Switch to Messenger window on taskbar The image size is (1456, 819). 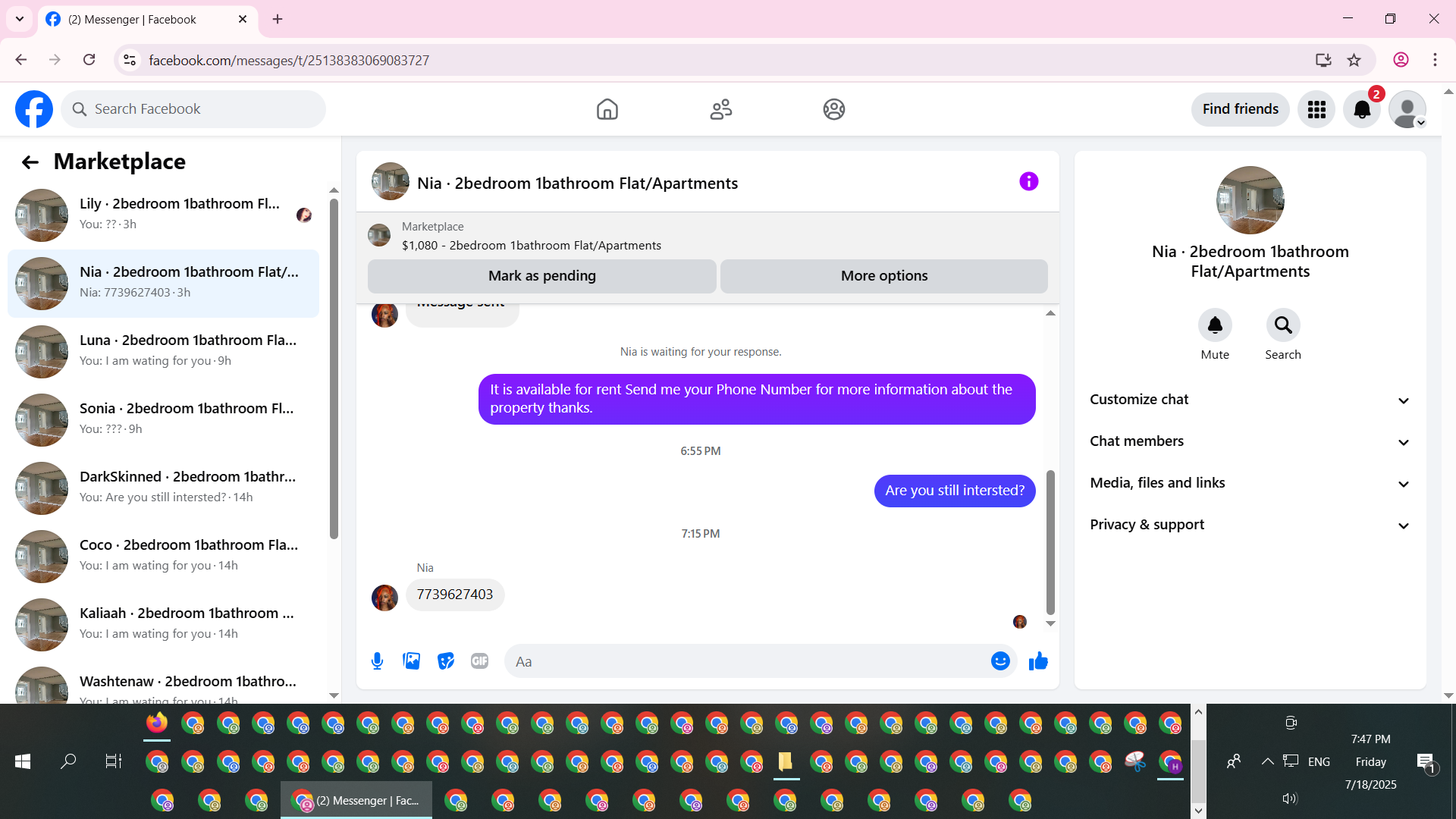(356, 800)
